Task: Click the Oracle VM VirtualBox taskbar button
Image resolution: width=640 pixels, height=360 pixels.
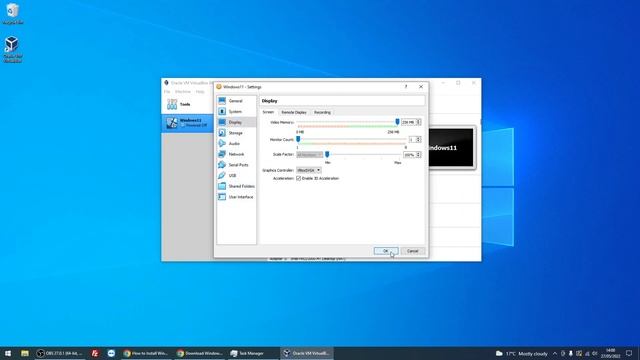Action: 307,353
